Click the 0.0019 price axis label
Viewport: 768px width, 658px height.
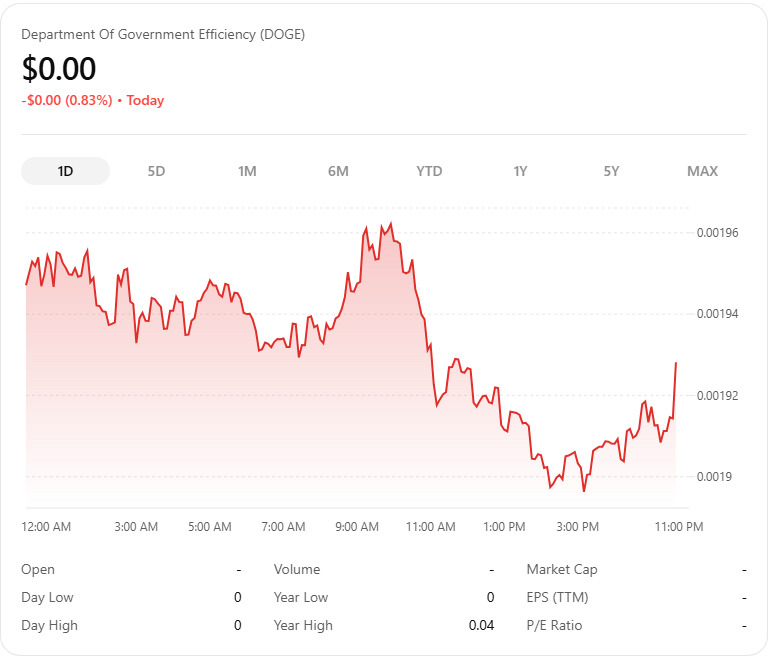pyautogui.click(x=714, y=477)
